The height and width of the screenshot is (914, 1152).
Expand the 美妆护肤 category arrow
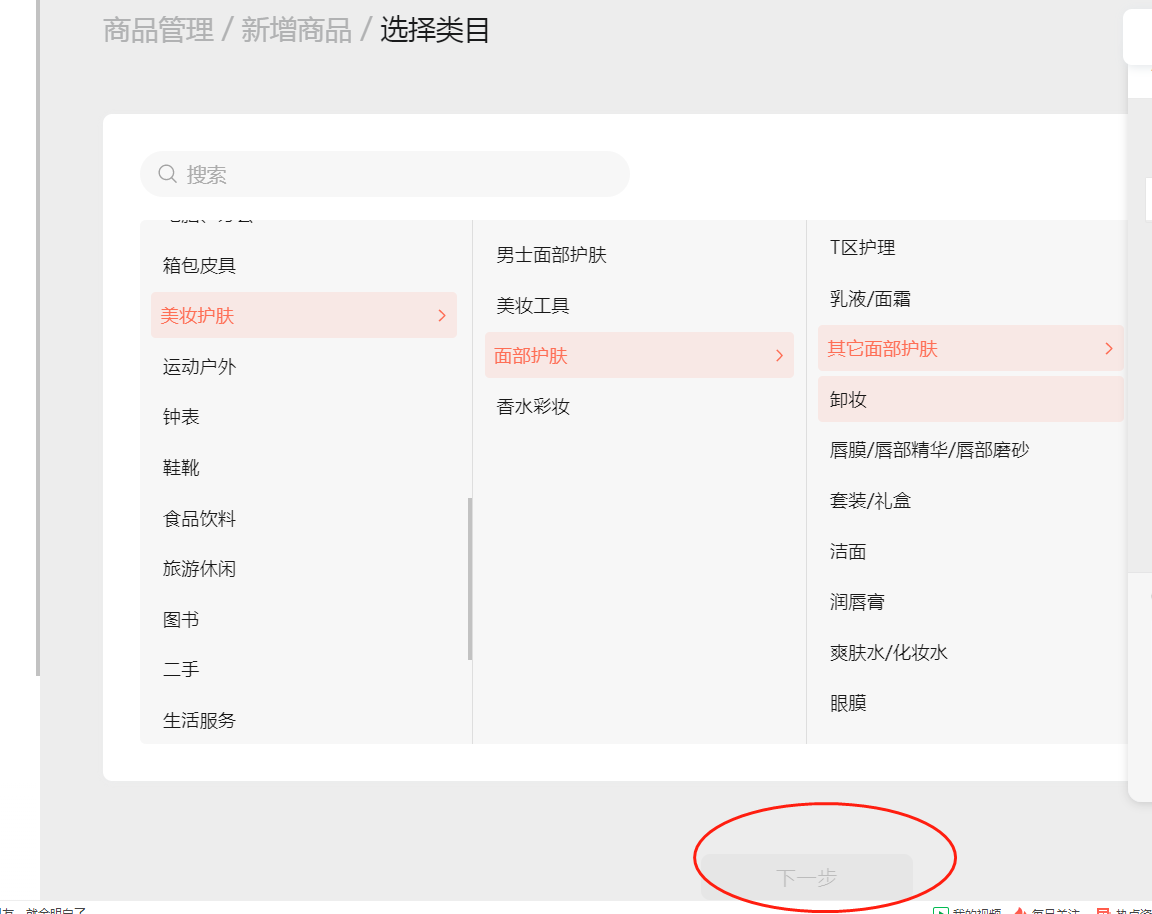pyautogui.click(x=442, y=315)
